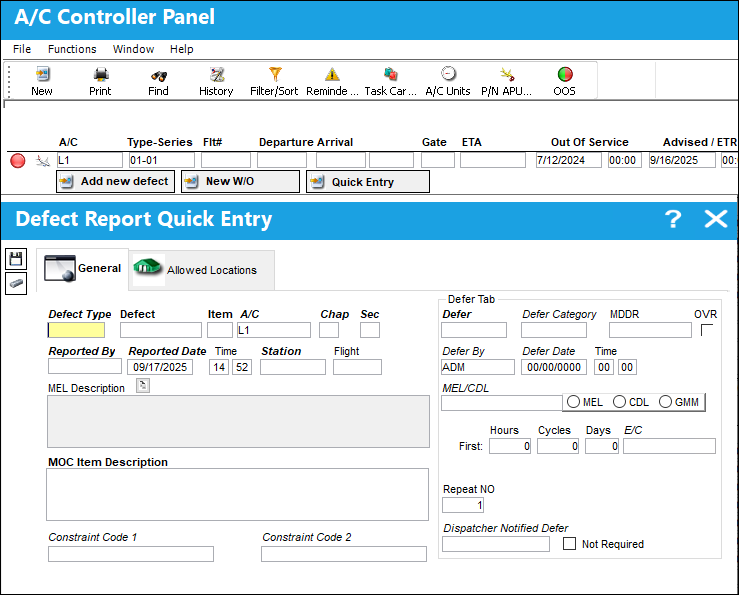Viewport: 739px width, 595px height.
Task: Click the First Hours field
Action: pos(510,446)
